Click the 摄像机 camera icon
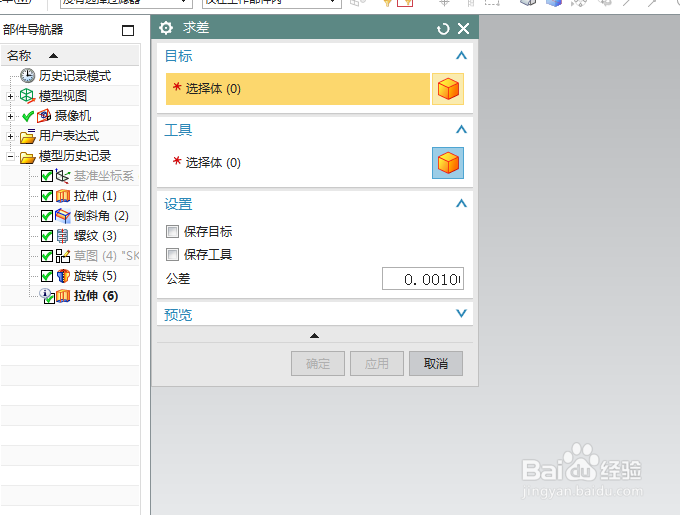 pyautogui.click(x=44, y=116)
